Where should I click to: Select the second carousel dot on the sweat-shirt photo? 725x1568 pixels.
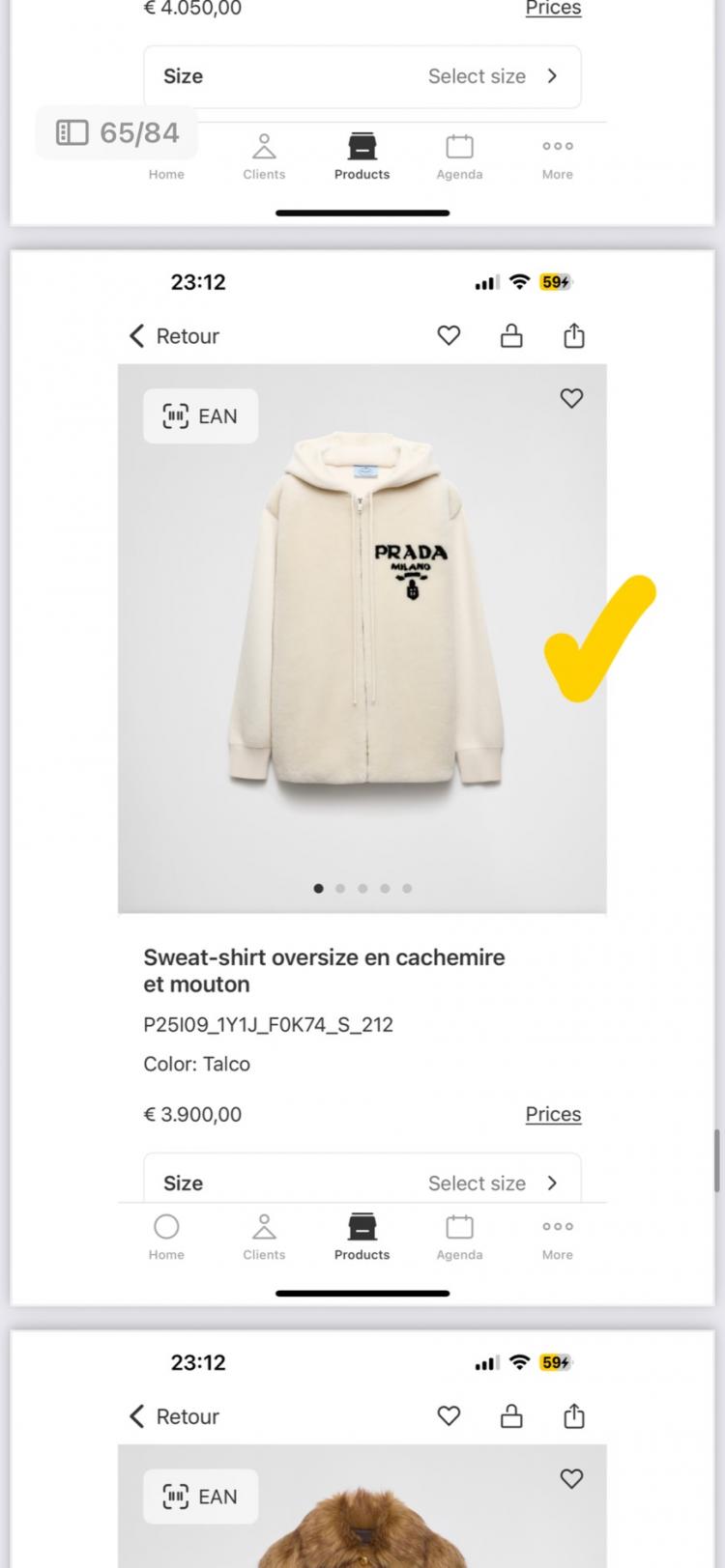(x=340, y=889)
